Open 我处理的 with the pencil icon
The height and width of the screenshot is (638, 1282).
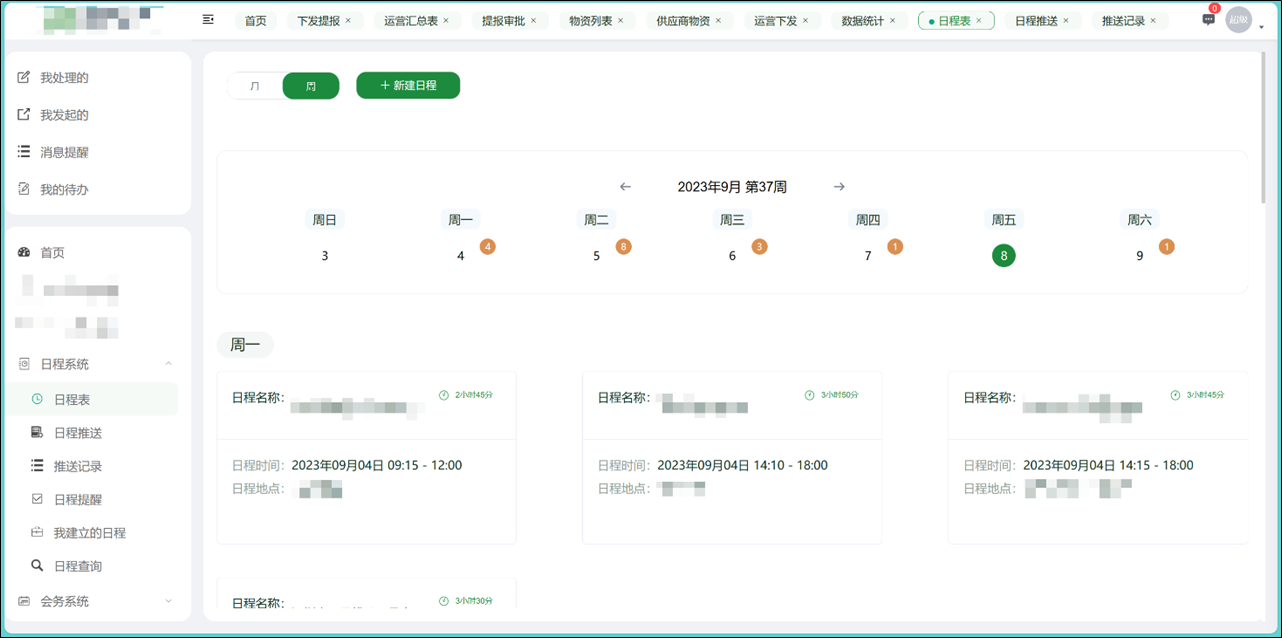(22, 77)
